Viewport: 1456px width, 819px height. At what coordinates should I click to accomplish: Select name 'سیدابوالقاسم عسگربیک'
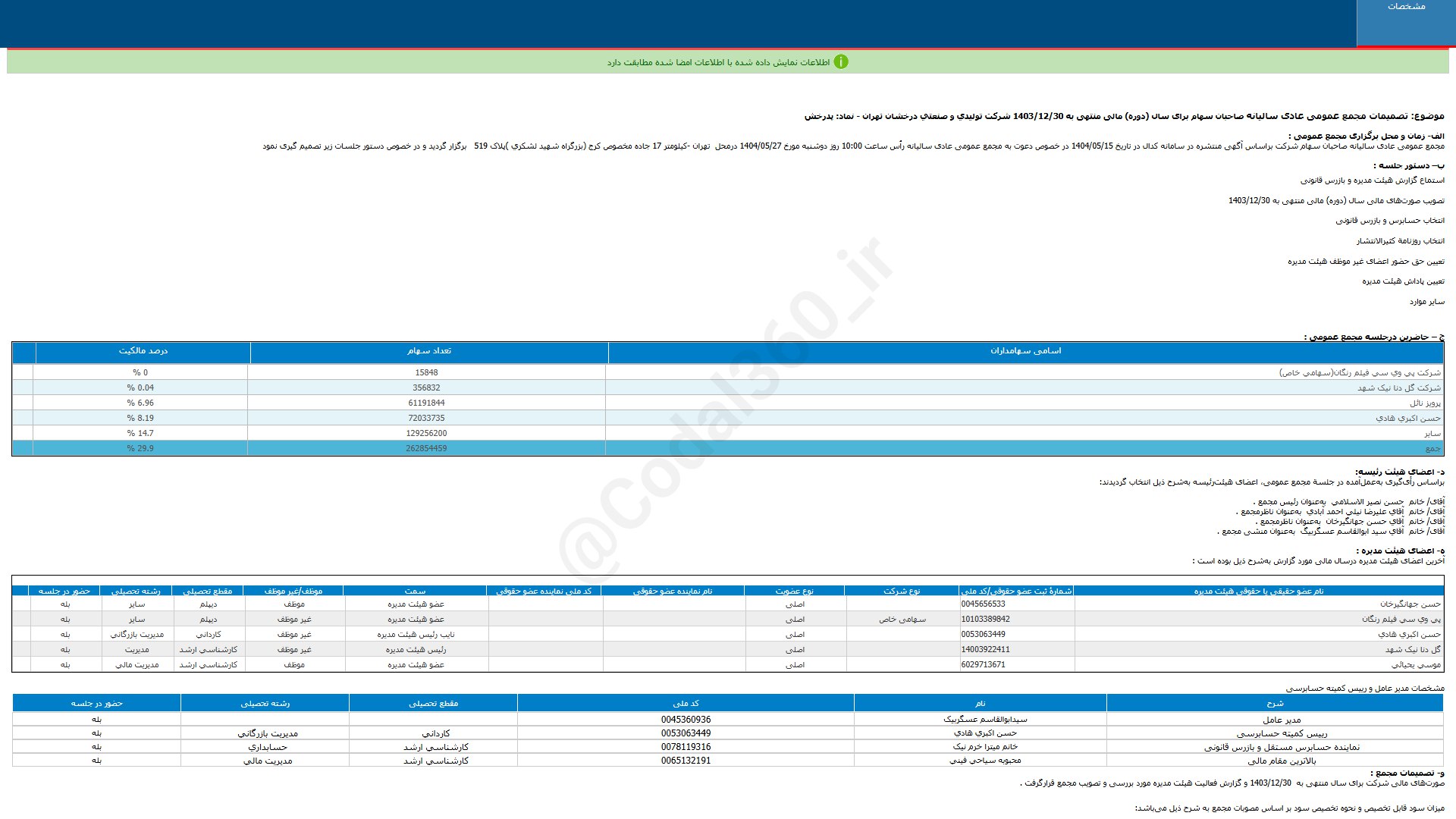coord(985,720)
